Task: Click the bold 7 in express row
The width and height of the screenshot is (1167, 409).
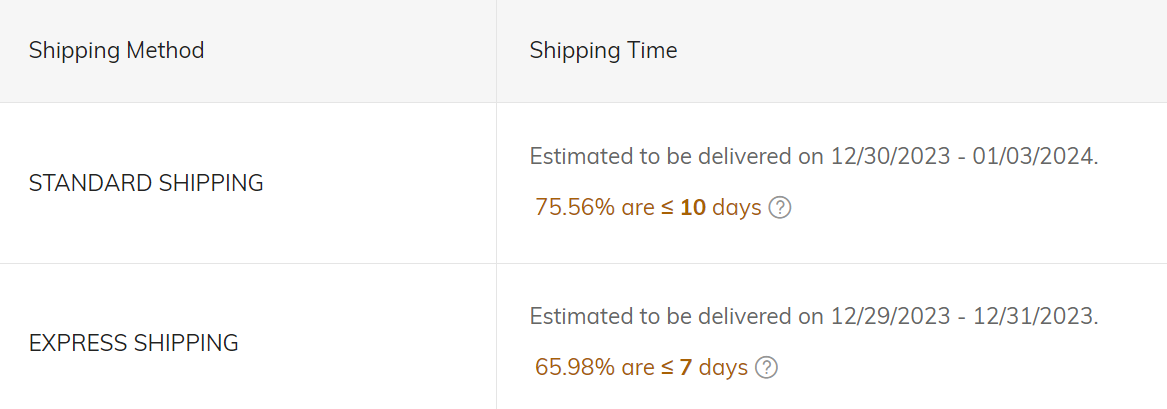Action: coord(686,367)
